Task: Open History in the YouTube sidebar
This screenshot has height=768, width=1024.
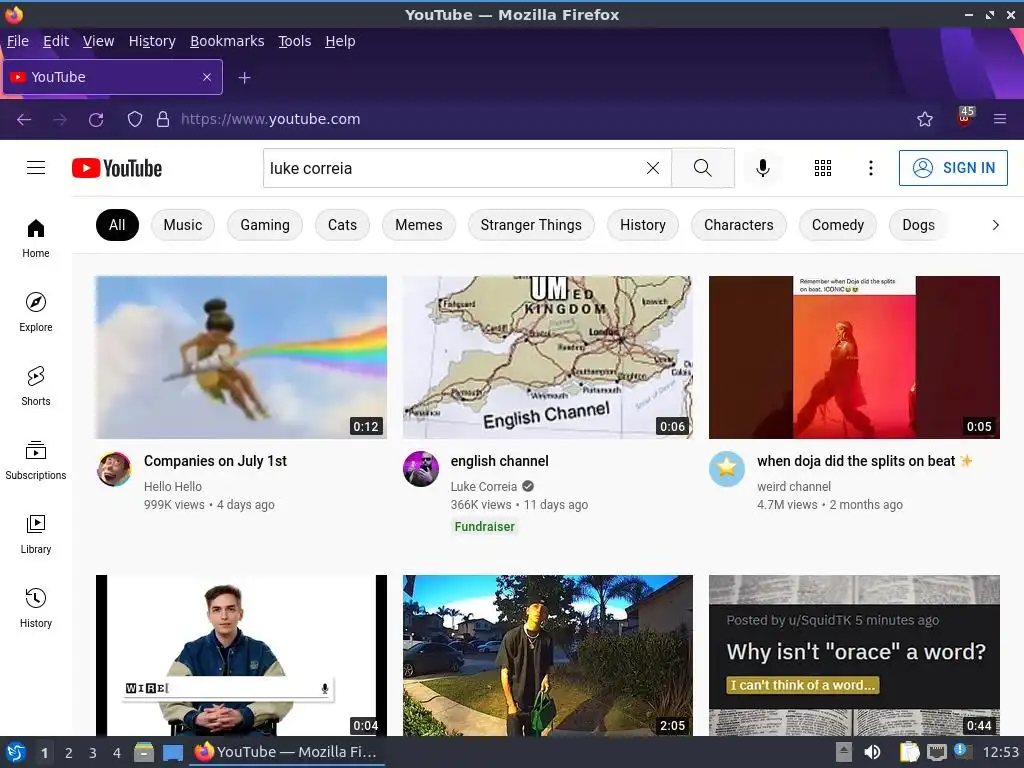Action: (x=36, y=608)
